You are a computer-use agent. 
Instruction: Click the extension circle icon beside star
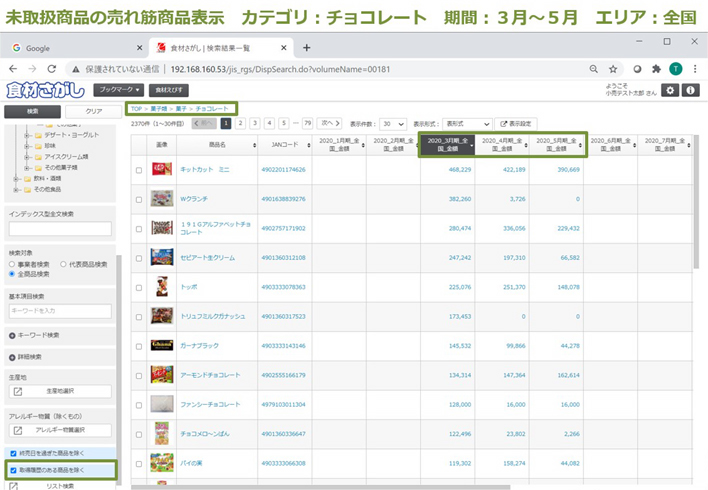637,69
